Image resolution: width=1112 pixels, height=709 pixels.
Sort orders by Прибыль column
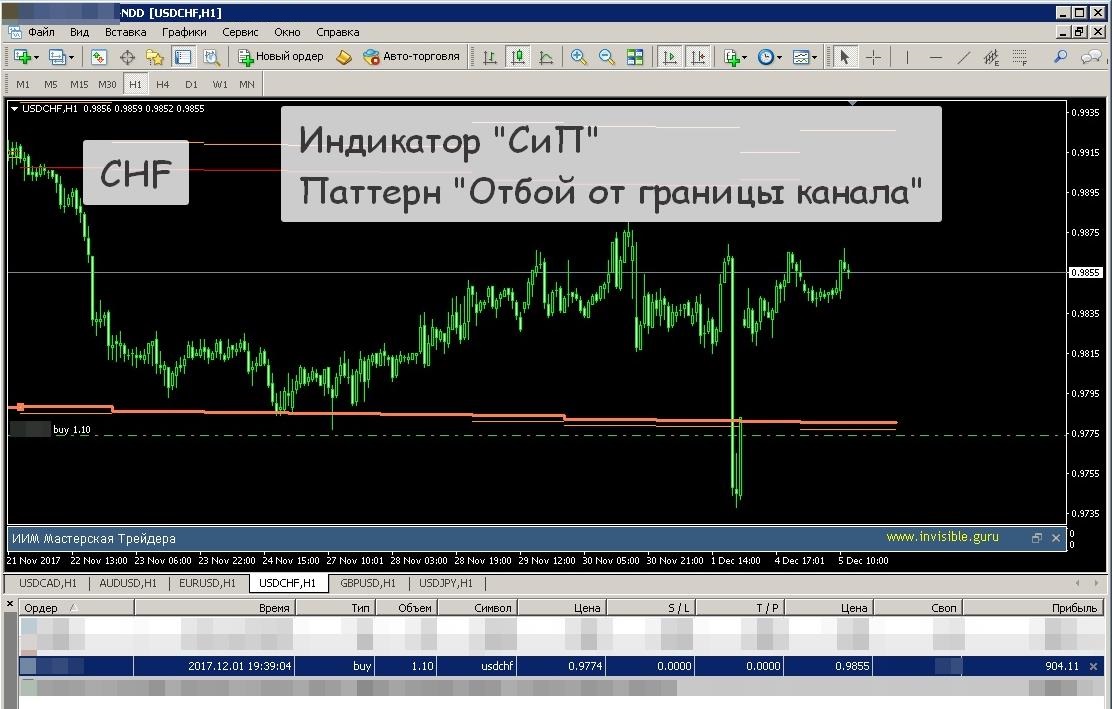pyautogui.click(x=1031, y=608)
